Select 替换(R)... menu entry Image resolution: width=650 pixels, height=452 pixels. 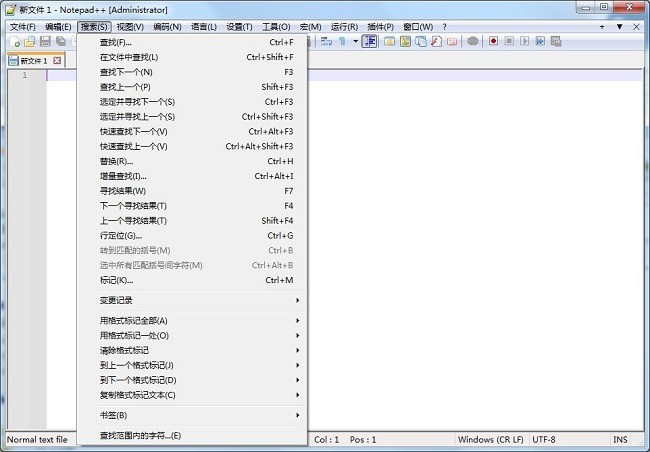click(192, 161)
